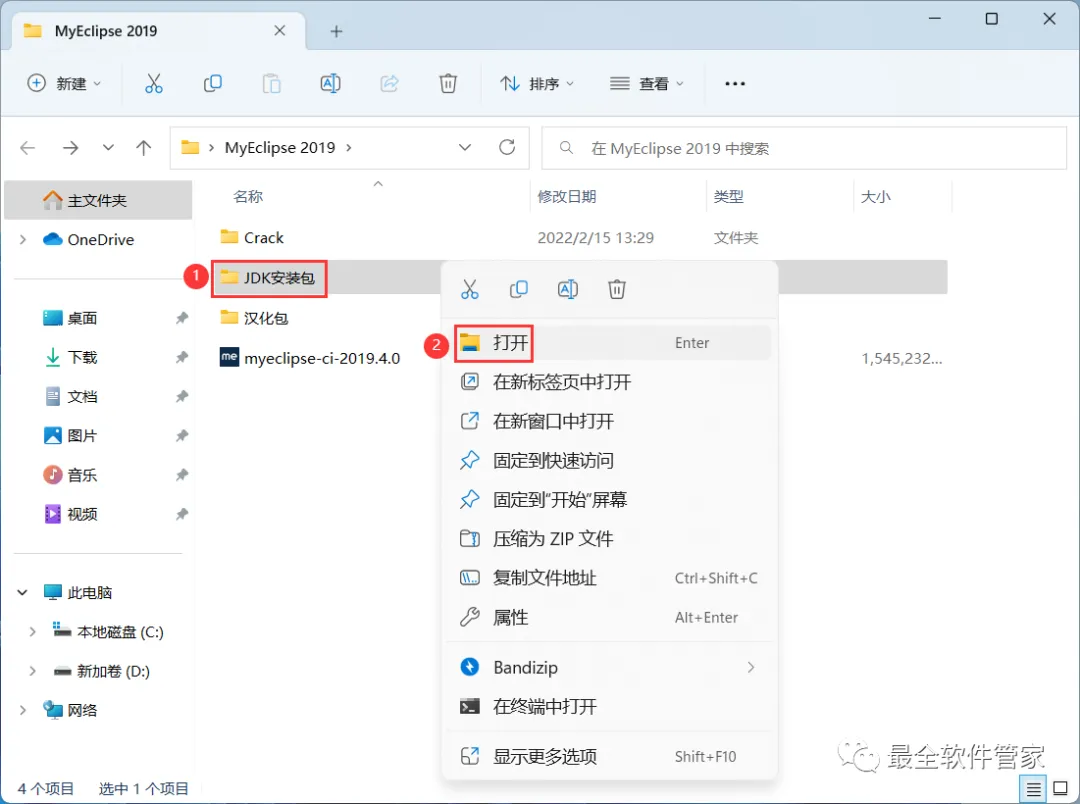The image size is (1080, 804).
Task: Refresh the current folder view
Action: pos(507,147)
